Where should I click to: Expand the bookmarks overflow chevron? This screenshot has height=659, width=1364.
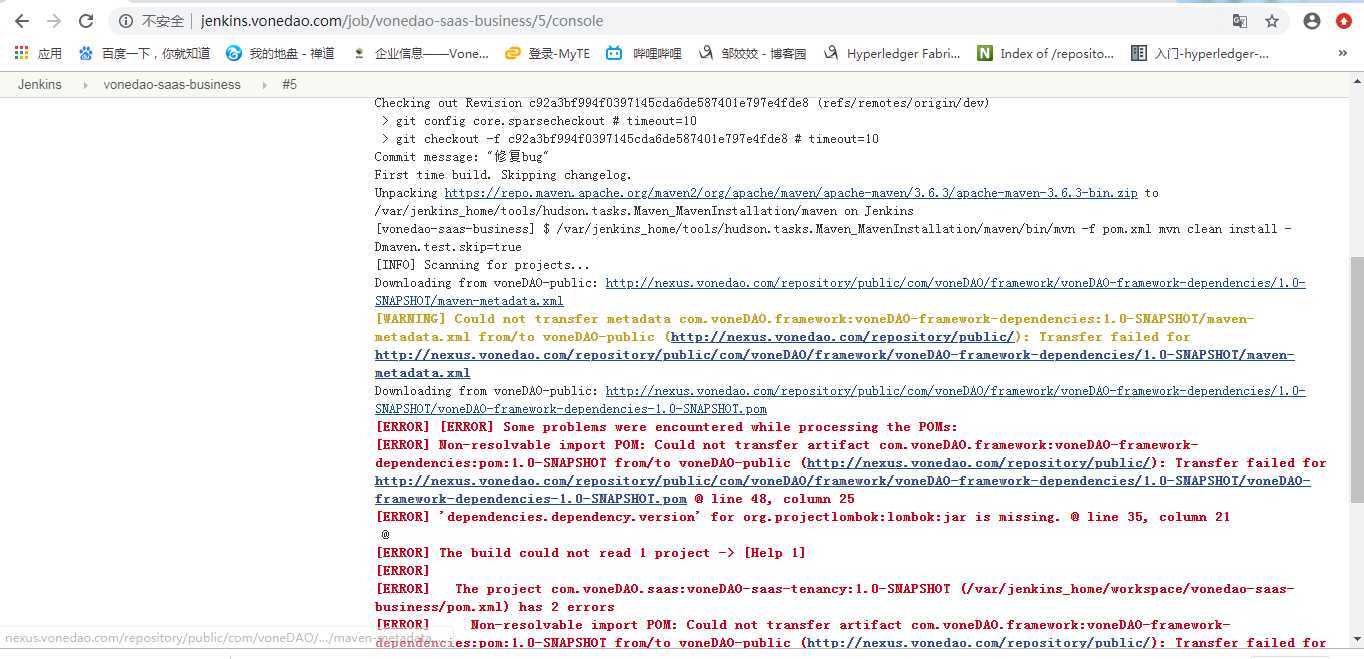click(x=1342, y=53)
